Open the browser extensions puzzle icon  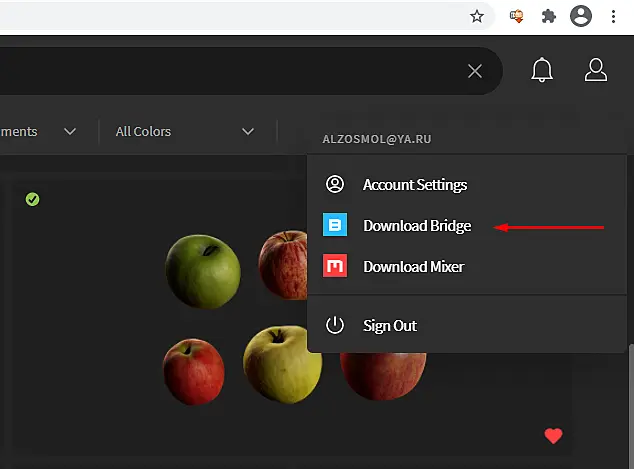548,17
